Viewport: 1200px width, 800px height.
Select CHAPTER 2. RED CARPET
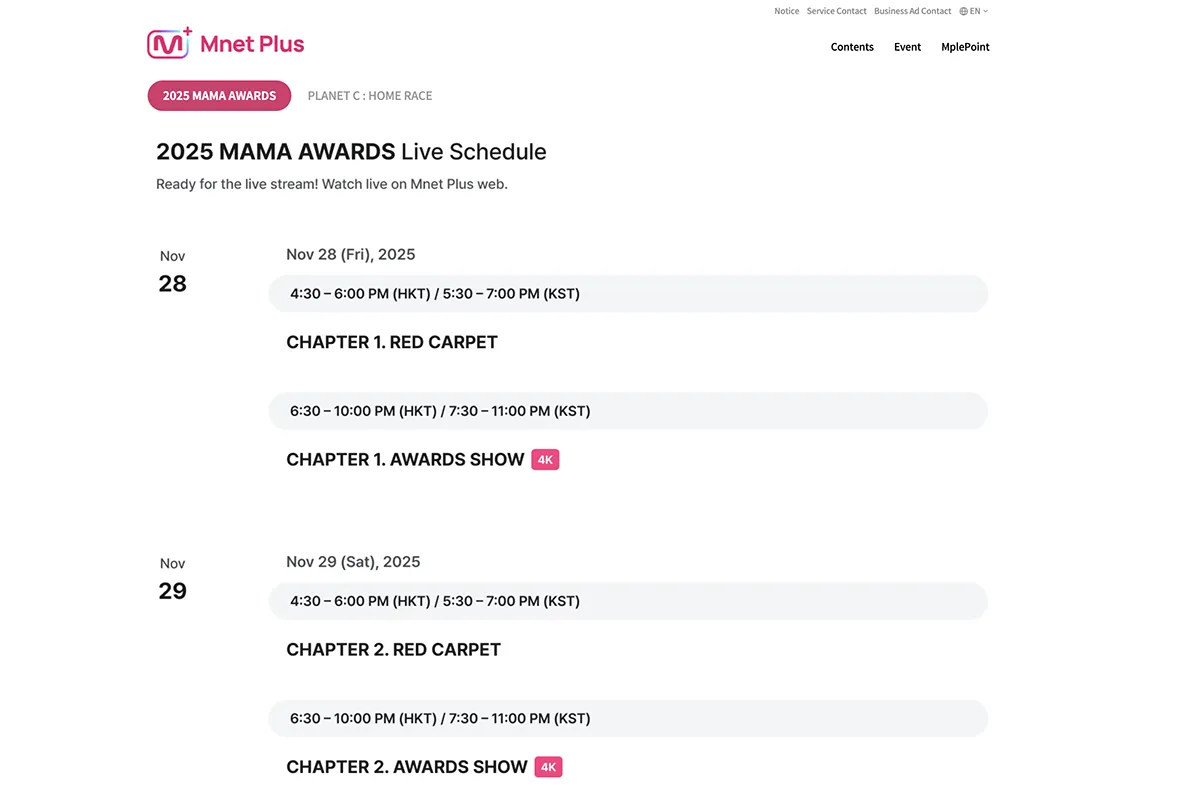[x=393, y=649]
